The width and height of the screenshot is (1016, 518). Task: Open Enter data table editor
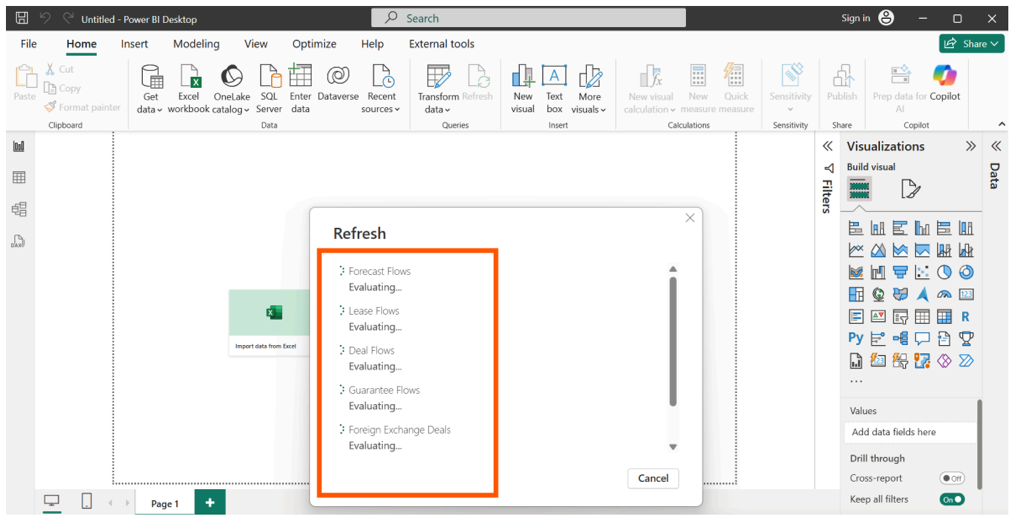coord(300,89)
